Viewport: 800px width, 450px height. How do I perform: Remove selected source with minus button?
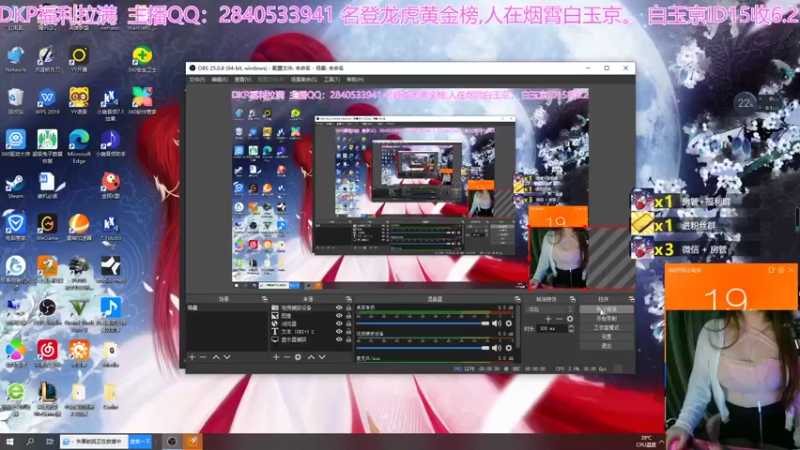coord(287,357)
